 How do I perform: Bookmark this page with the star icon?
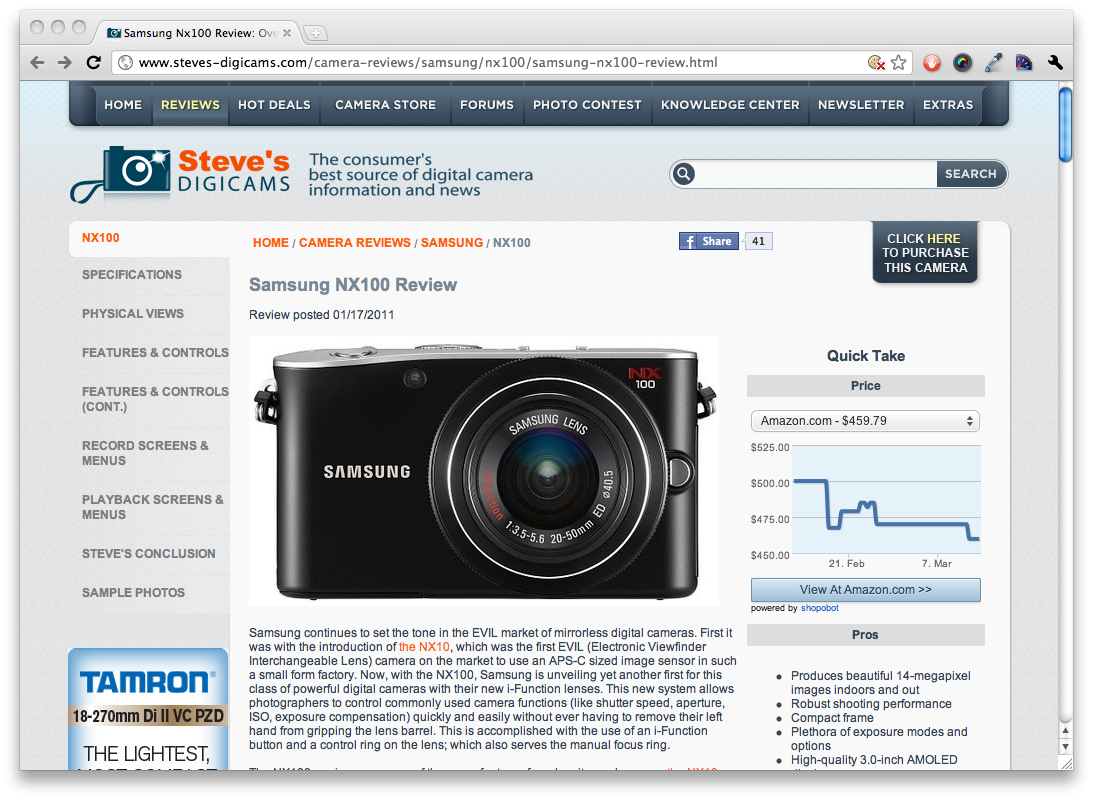pos(899,62)
